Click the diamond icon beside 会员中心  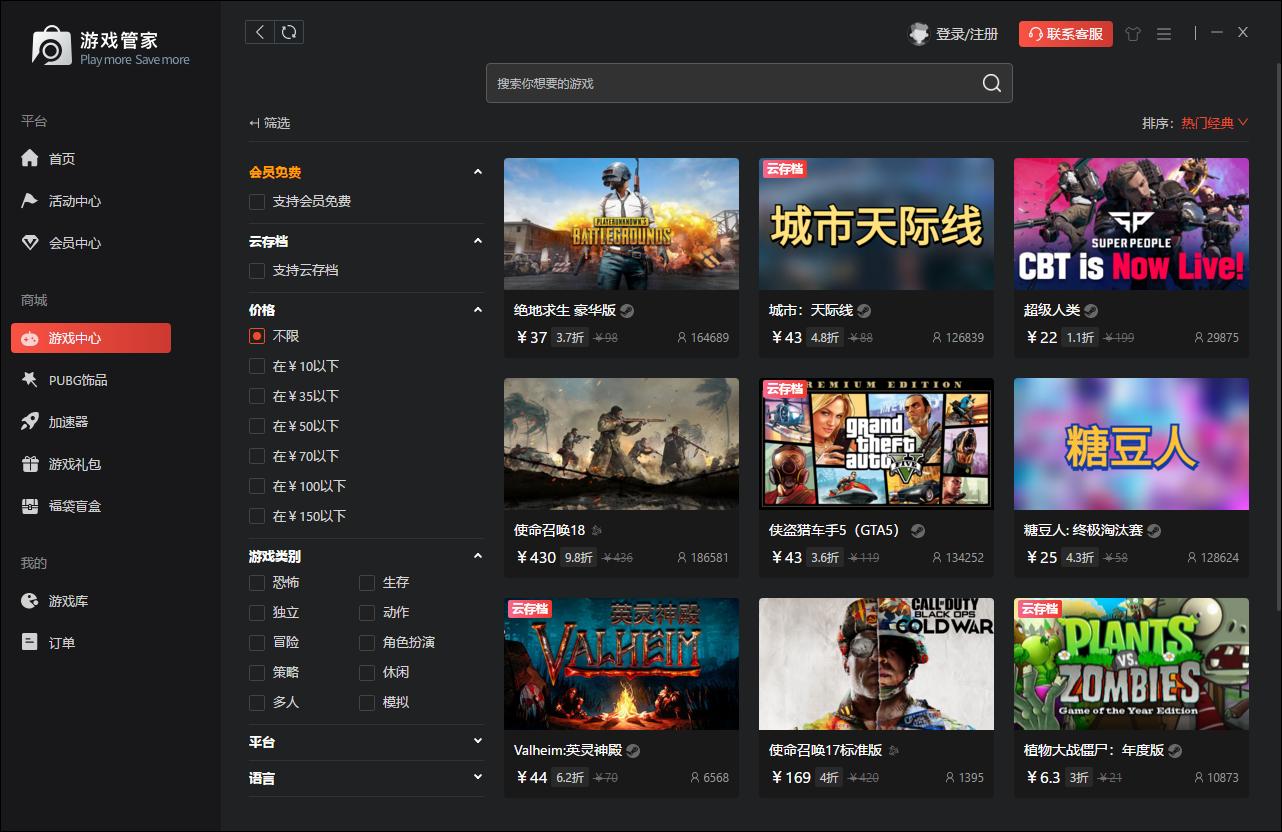pyautogui.click(x=30, y=242)
